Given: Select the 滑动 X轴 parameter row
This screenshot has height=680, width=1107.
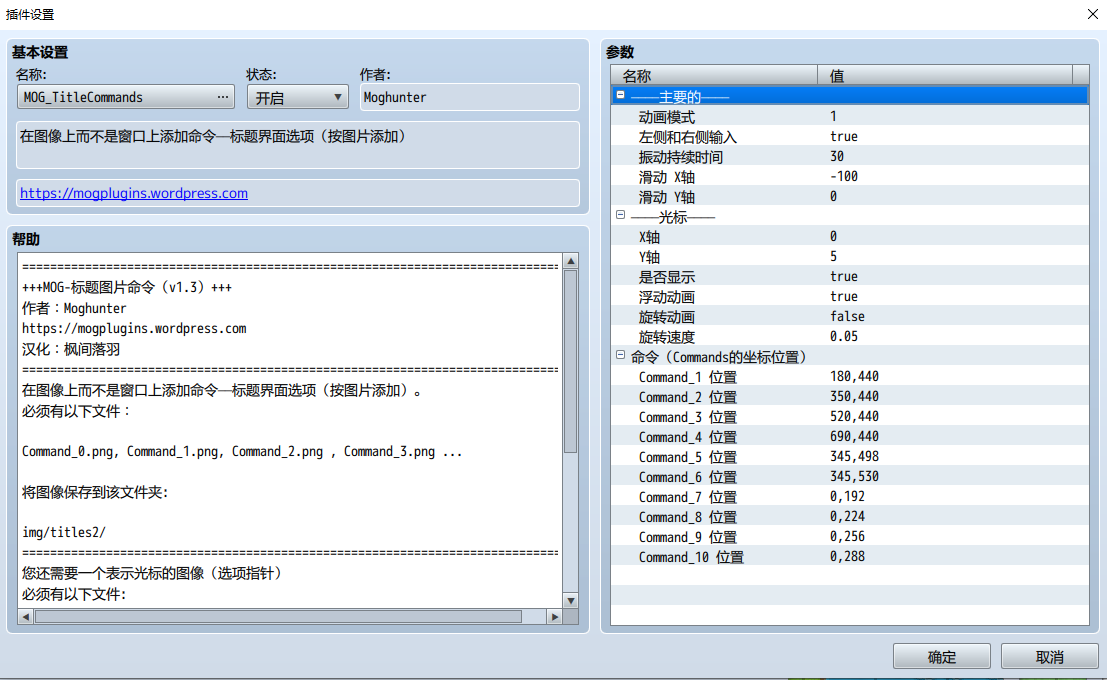Looking at the screenshot, I should [849, 177].
